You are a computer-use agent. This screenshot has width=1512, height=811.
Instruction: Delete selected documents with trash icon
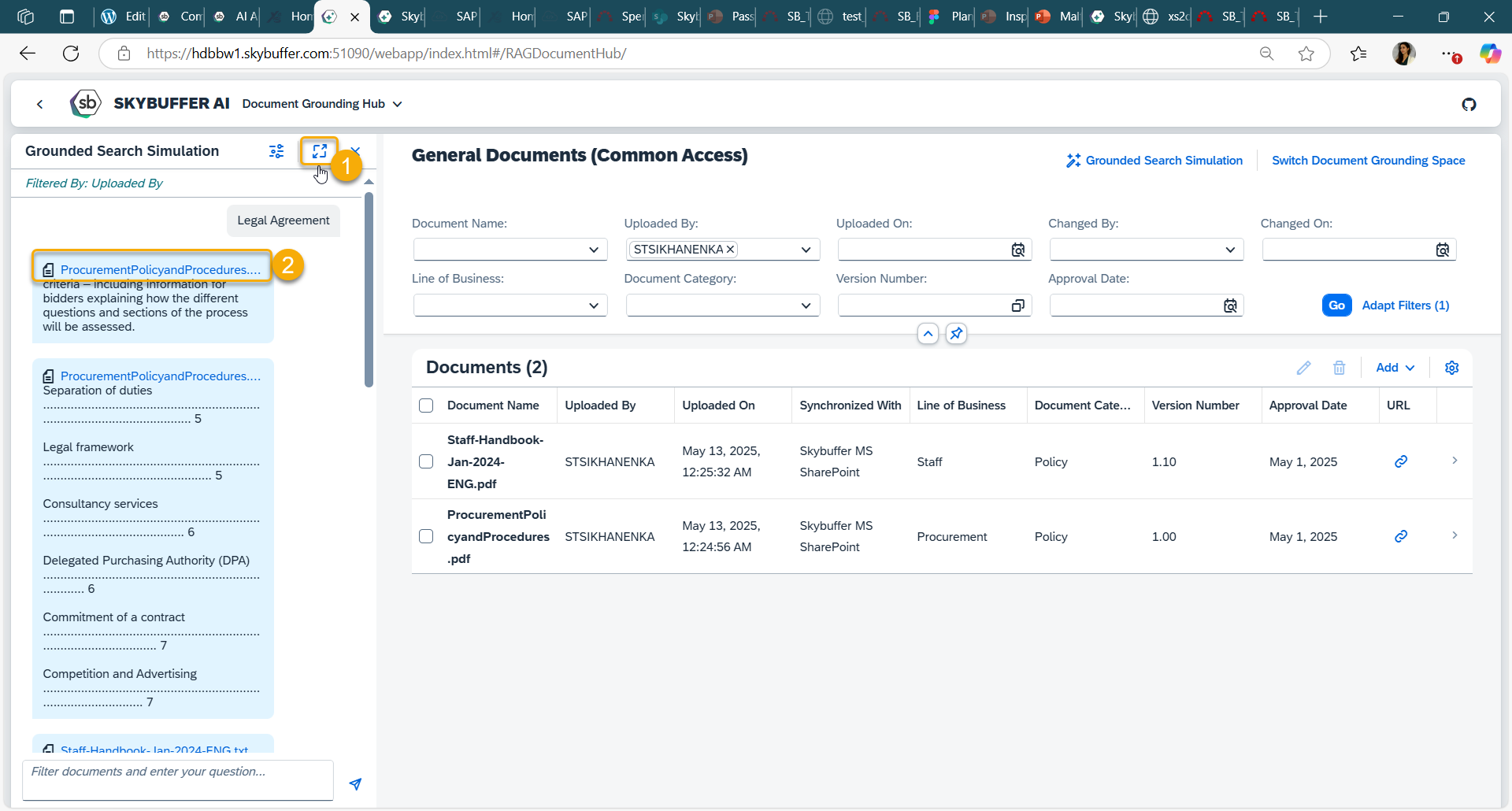tap(1339, 368)
